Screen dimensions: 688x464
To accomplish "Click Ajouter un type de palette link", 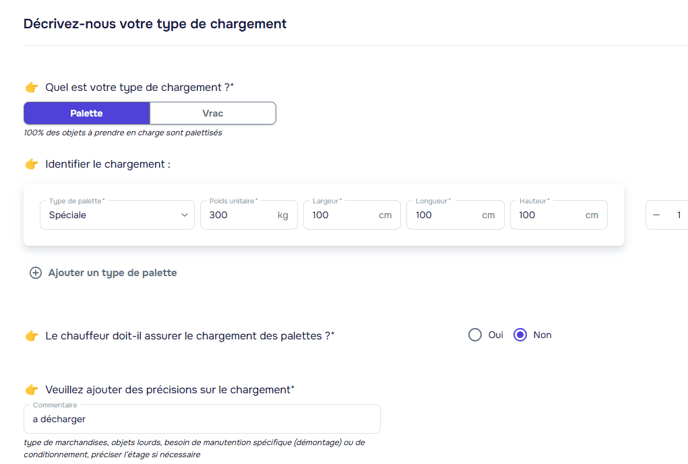I will coord(112,273).
